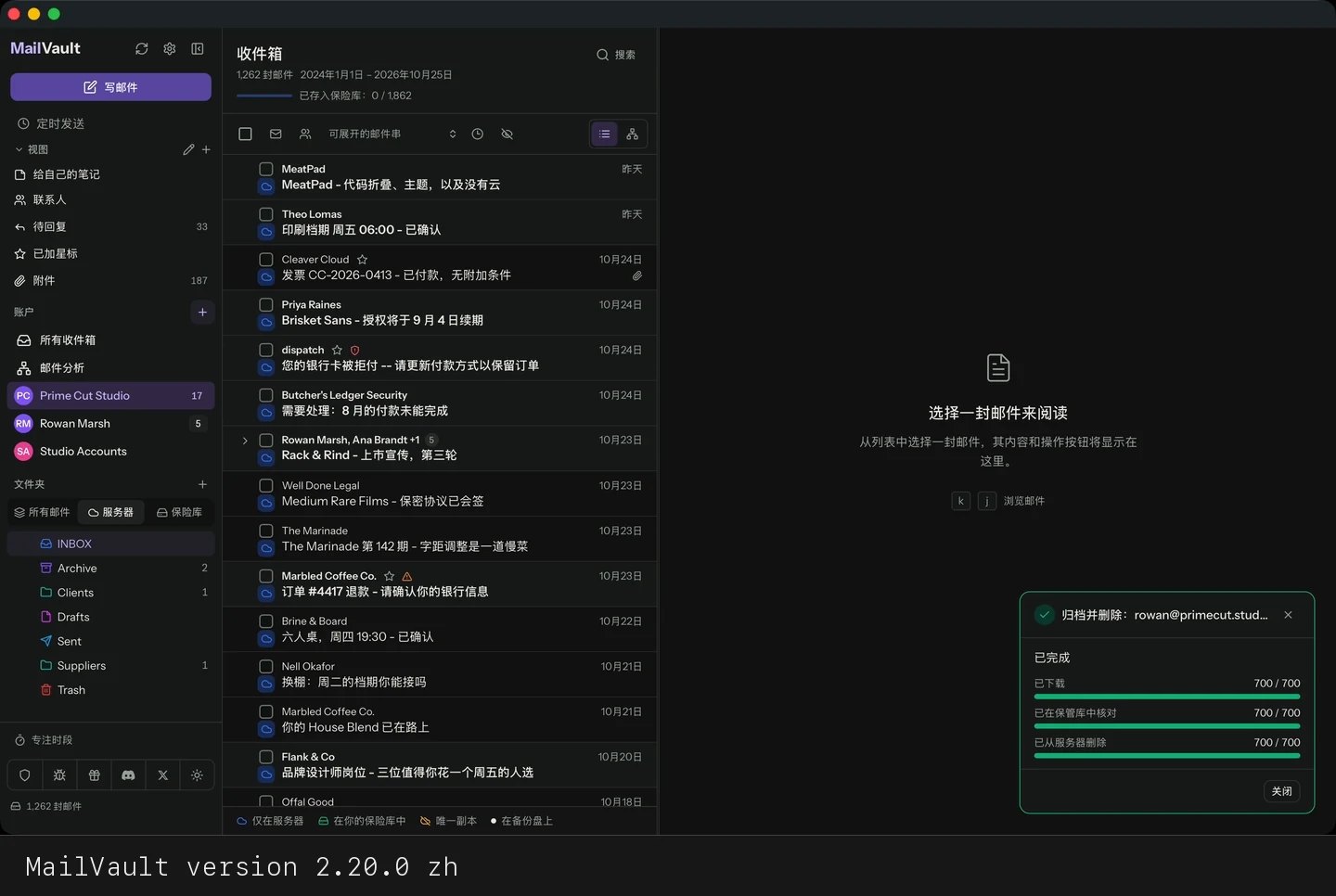The height and width of the screenshot is (896, 1336).
Task: Click the warning triangle on Marbled Coffee refund email
Action: tap(406, 576)
